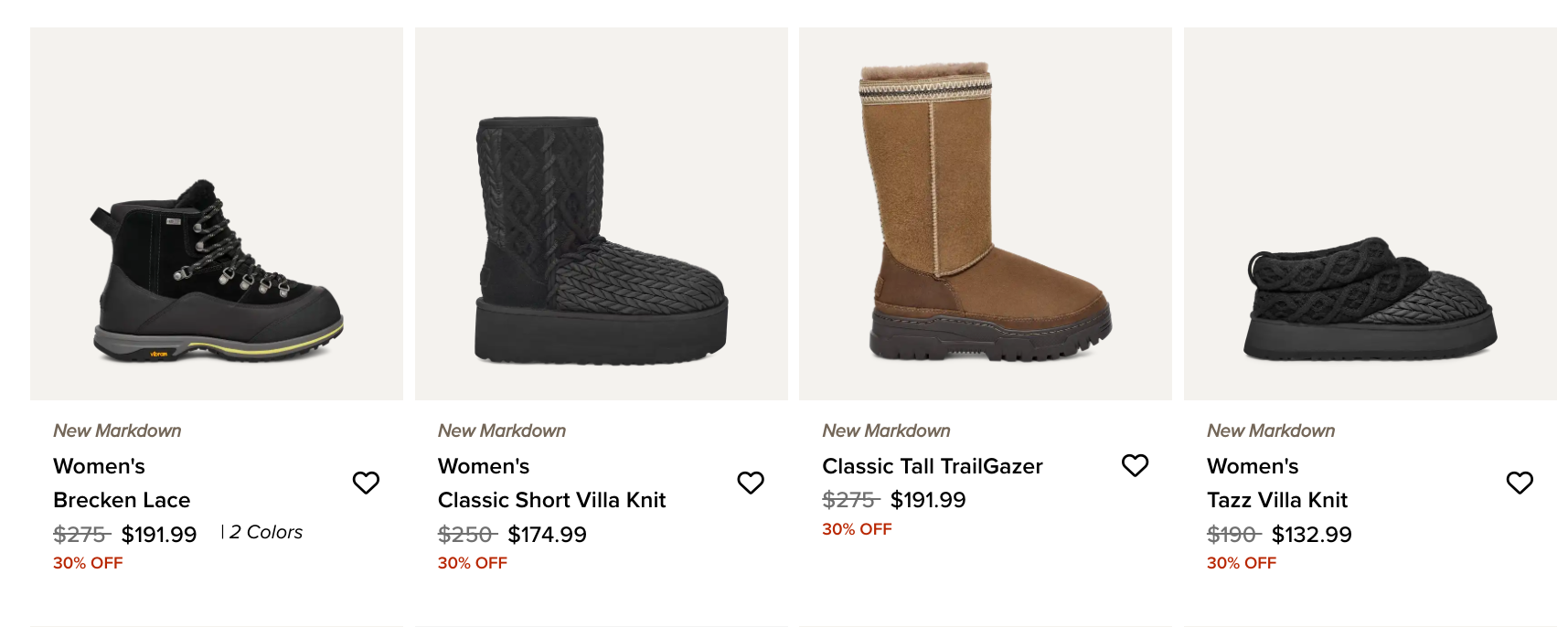Click the 30% OFF label under Classic Tall TrailGazer
Viewport: 1568px width, 627px height.
[x=857, y=529]
